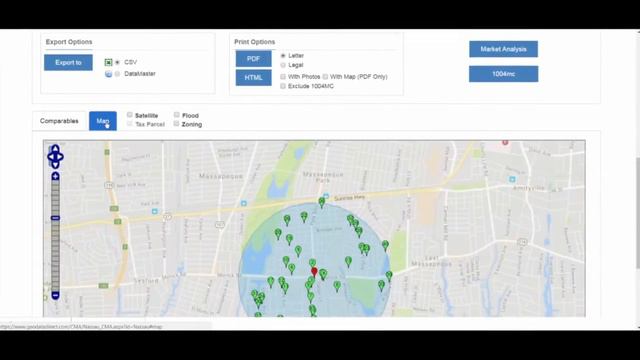Click the train station icon near Massapequa Park
The width and height of the screenshot is (640, 360).
pyautogui.click(x=326, y=196)
